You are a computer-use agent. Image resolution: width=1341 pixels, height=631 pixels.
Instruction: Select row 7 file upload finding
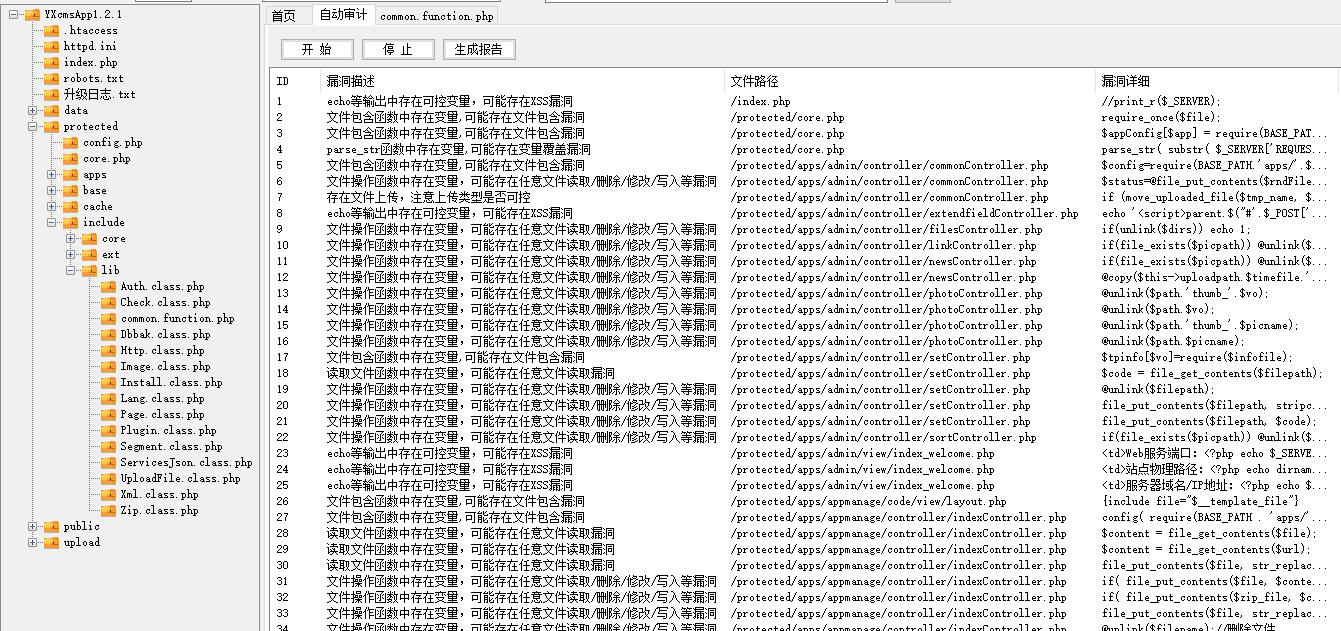(805, 197)
